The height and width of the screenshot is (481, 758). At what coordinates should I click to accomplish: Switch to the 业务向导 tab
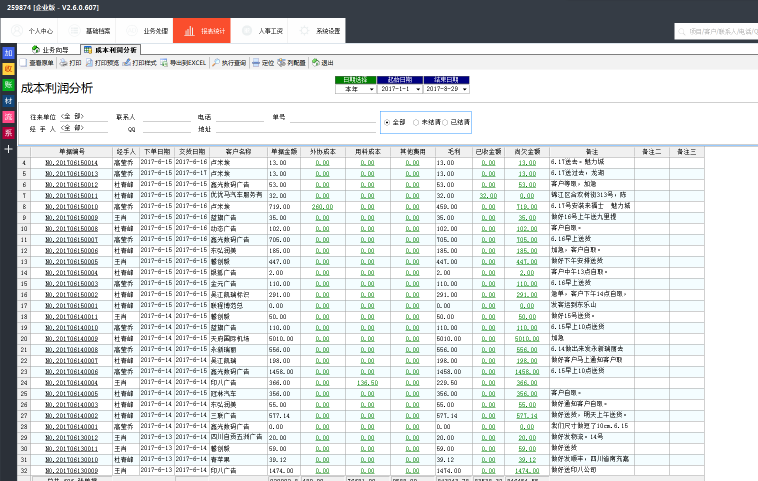coord(50,48)
